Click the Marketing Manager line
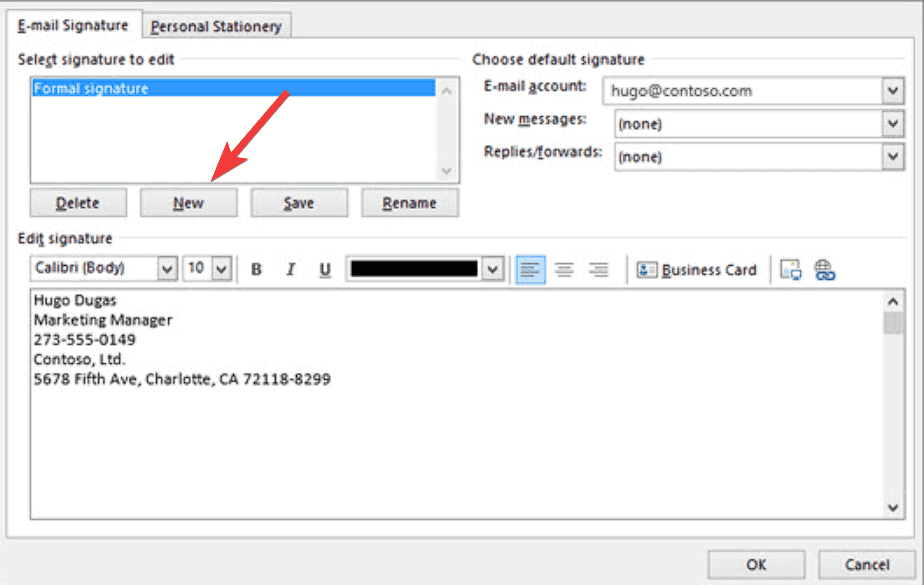Image resolution: width=924 pixels, height=585 pixels. point(103,320)
